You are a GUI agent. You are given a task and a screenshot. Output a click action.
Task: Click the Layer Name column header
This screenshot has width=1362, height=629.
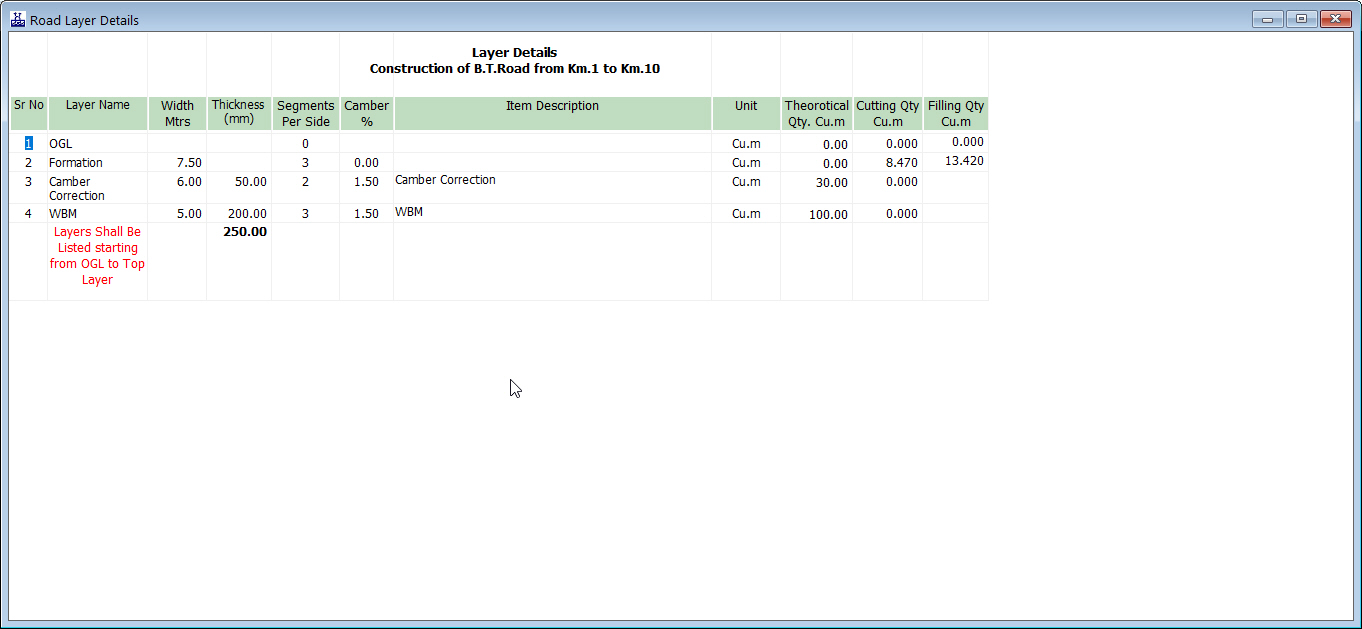coord(97,113)
